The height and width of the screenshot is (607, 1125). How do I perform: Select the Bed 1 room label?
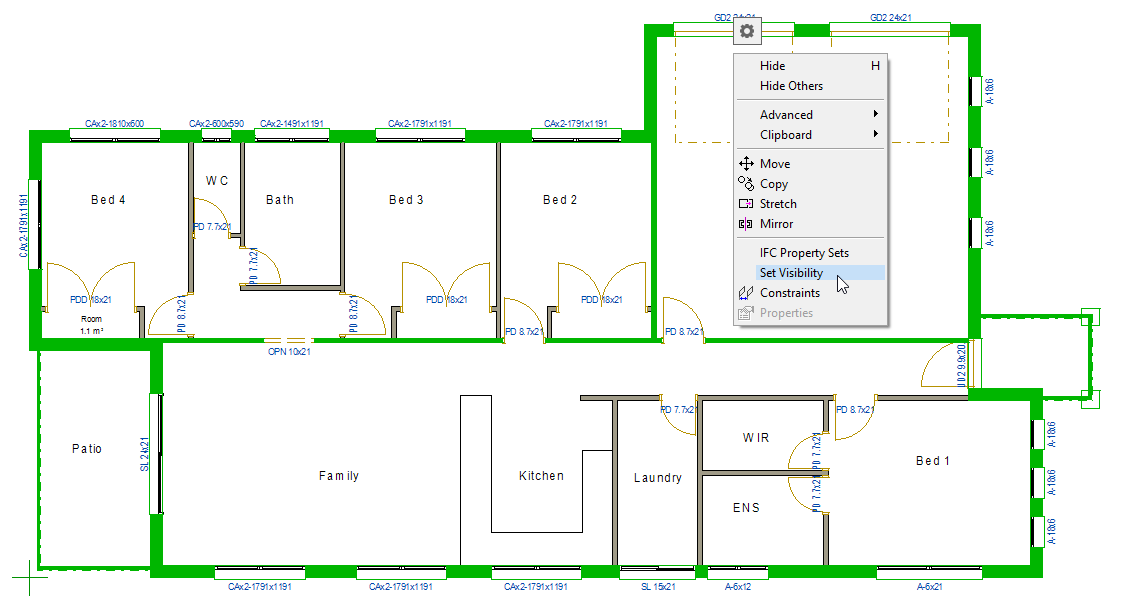tap(931, 461)
